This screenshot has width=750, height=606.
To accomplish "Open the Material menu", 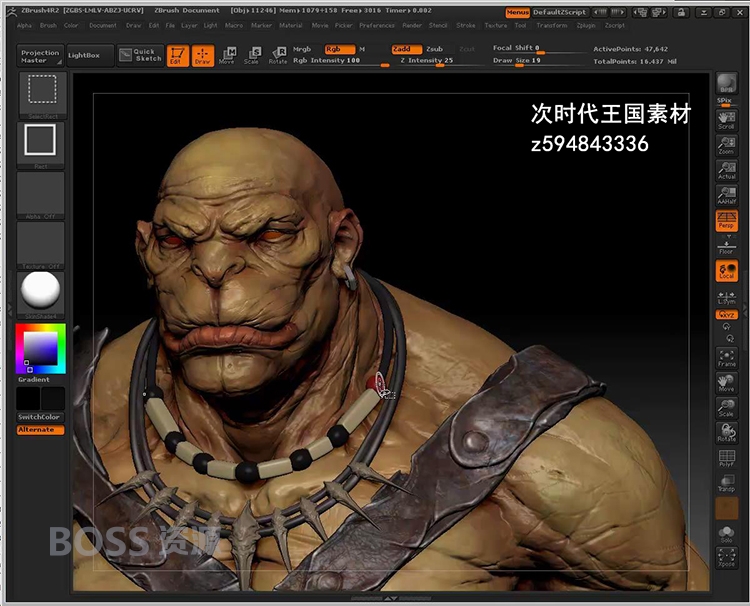I will click(x=290, y=25).
